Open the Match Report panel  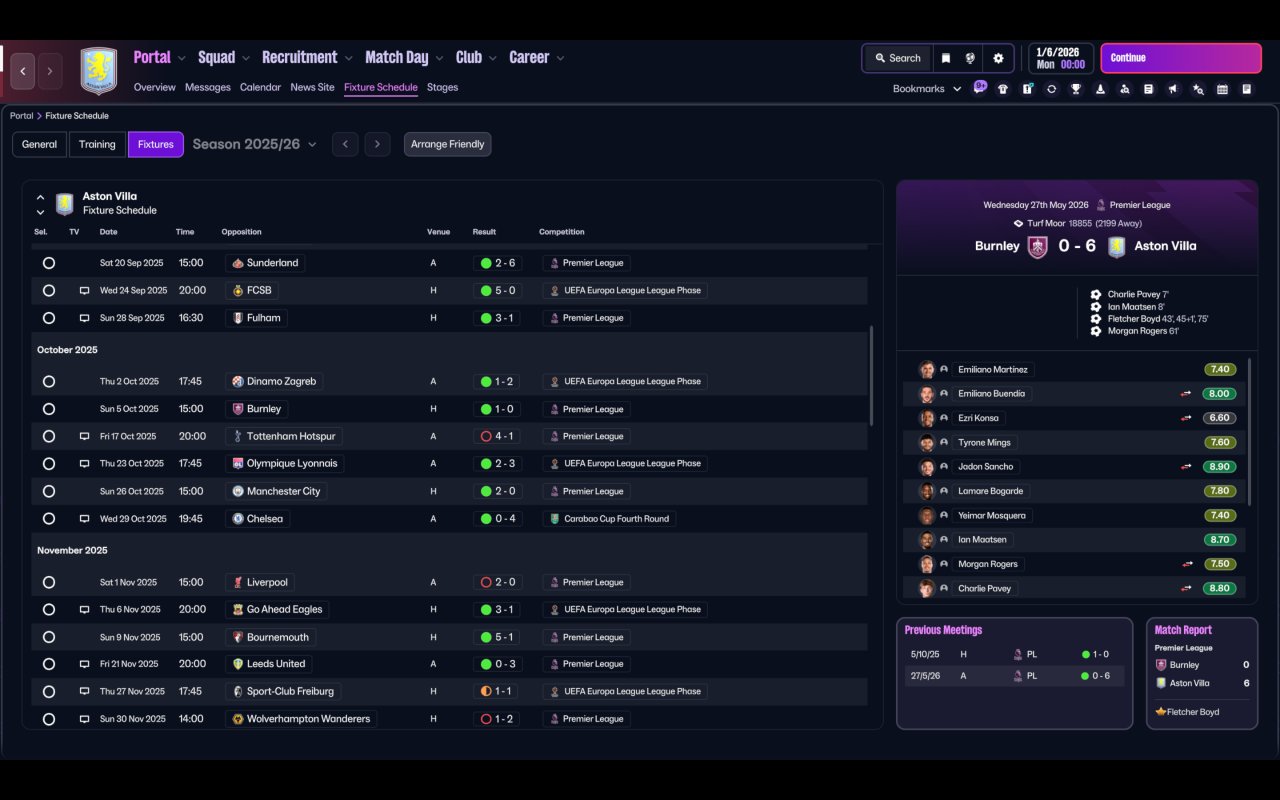click(1202, 673)
